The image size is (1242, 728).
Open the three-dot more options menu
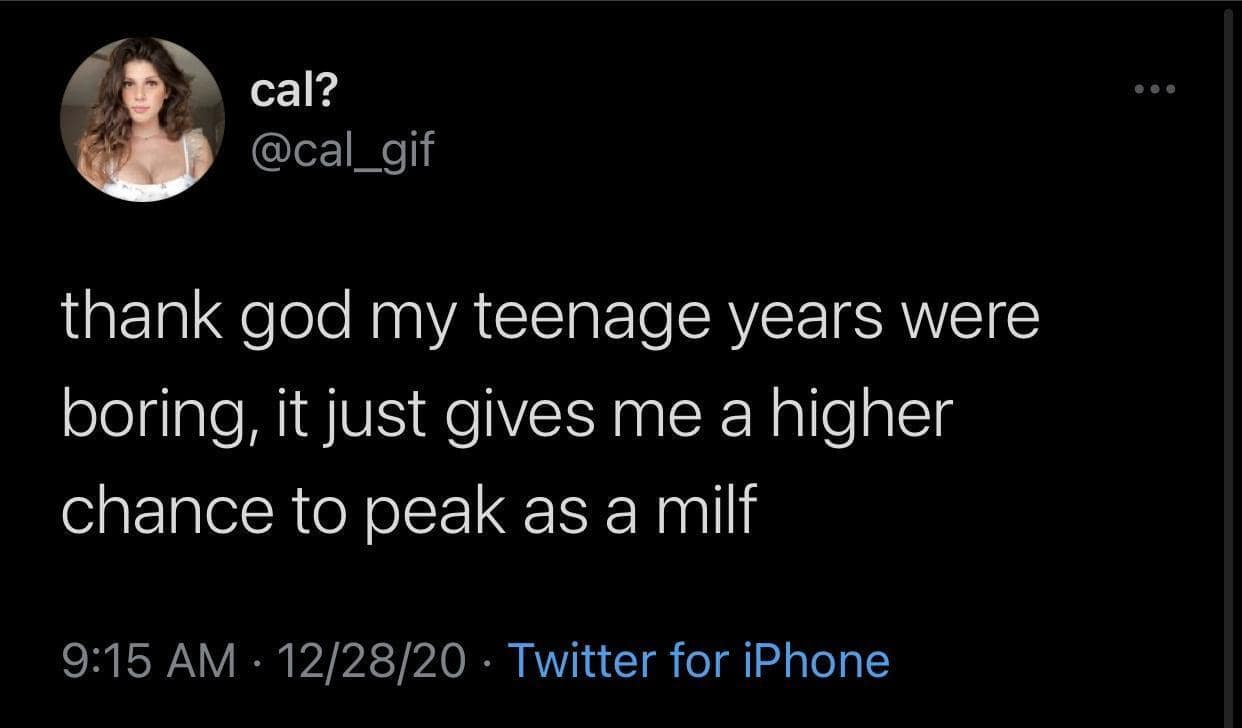coord(1156,91)
